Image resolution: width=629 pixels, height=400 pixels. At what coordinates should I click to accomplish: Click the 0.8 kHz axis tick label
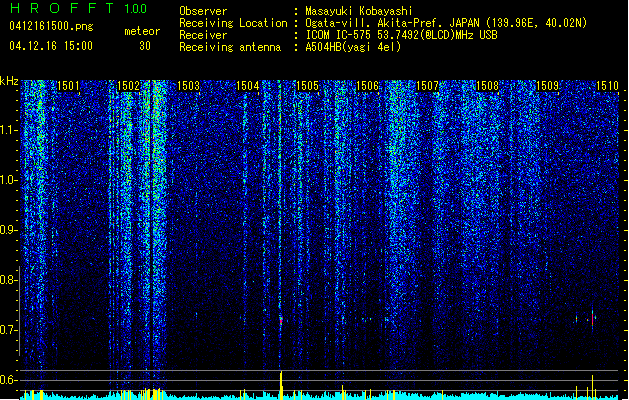click(x=9, y=280)
